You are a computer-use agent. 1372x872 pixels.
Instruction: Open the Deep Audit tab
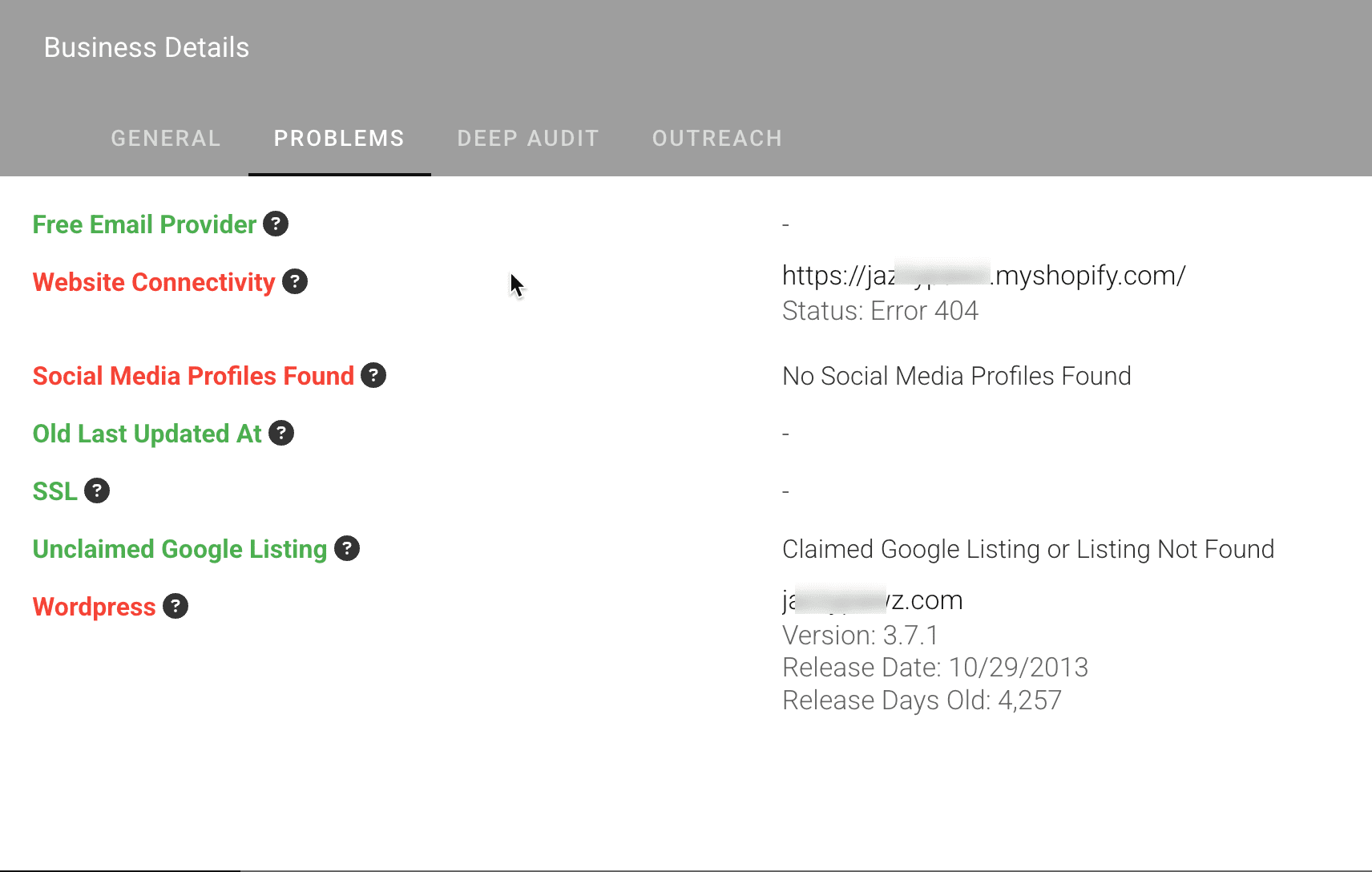528,139
